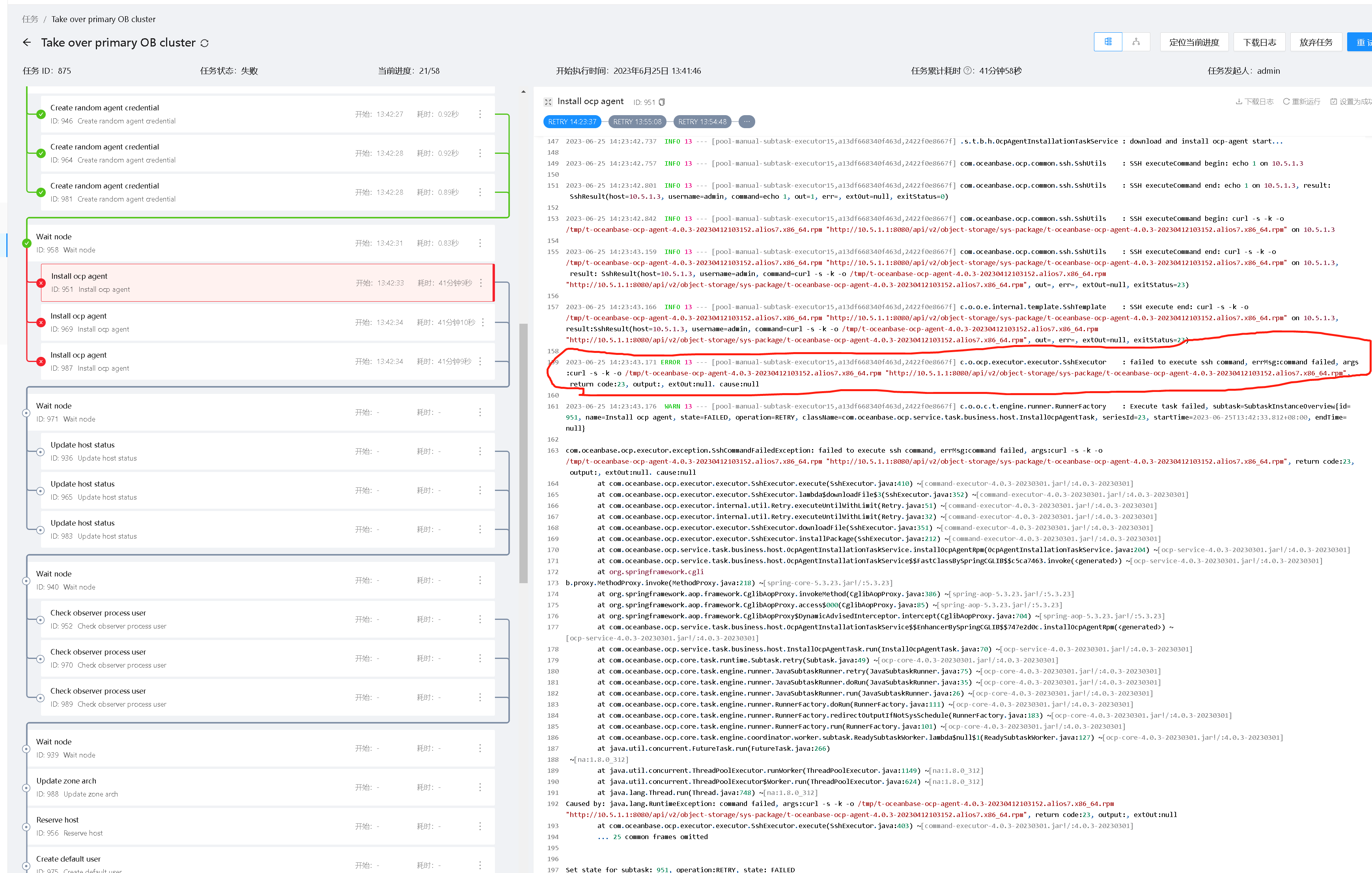
Task: Select the RETRY 14:23:37 log tab
Action: [x=572, y=121]
